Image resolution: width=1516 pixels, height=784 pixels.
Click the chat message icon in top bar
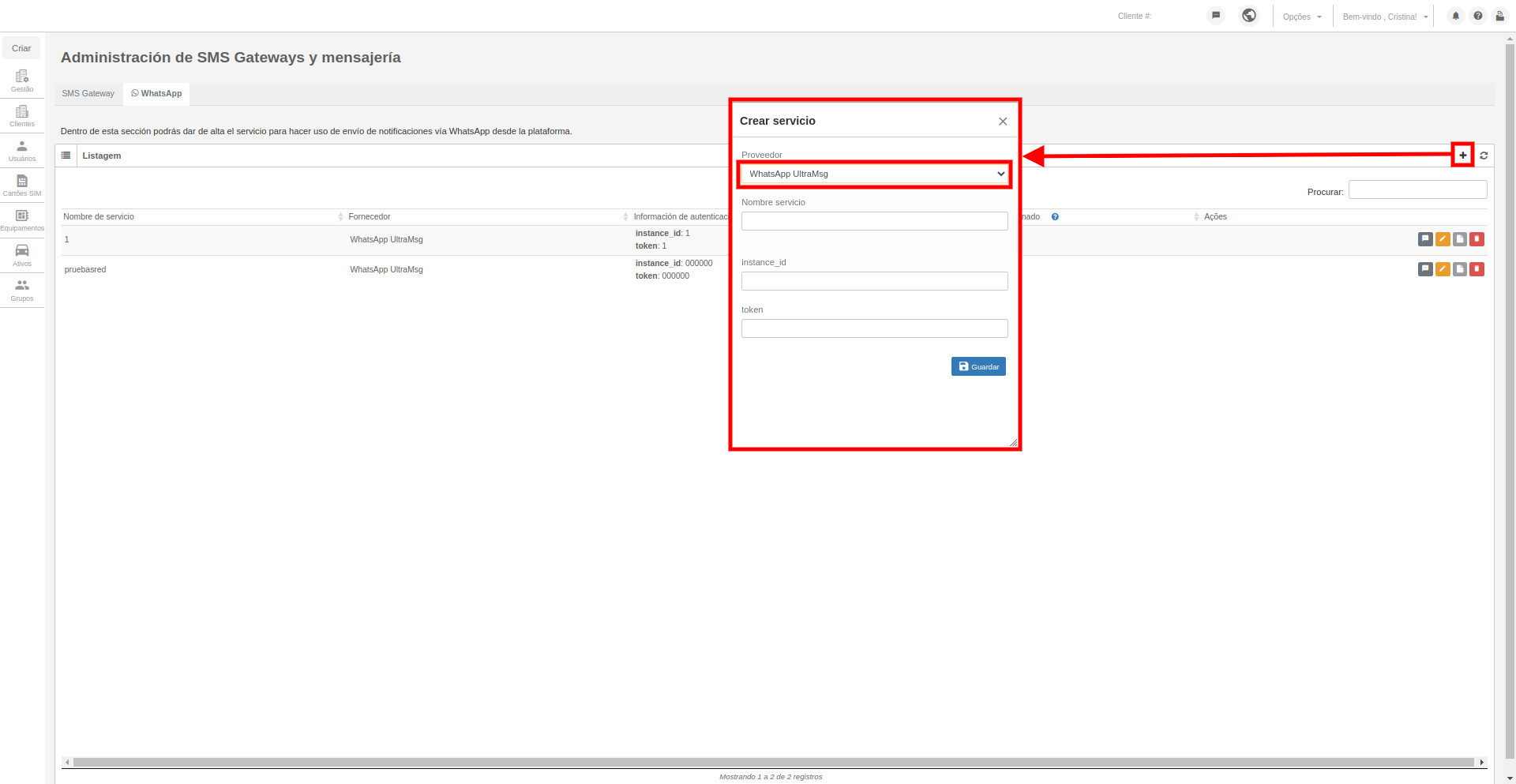pos(1216,15)
